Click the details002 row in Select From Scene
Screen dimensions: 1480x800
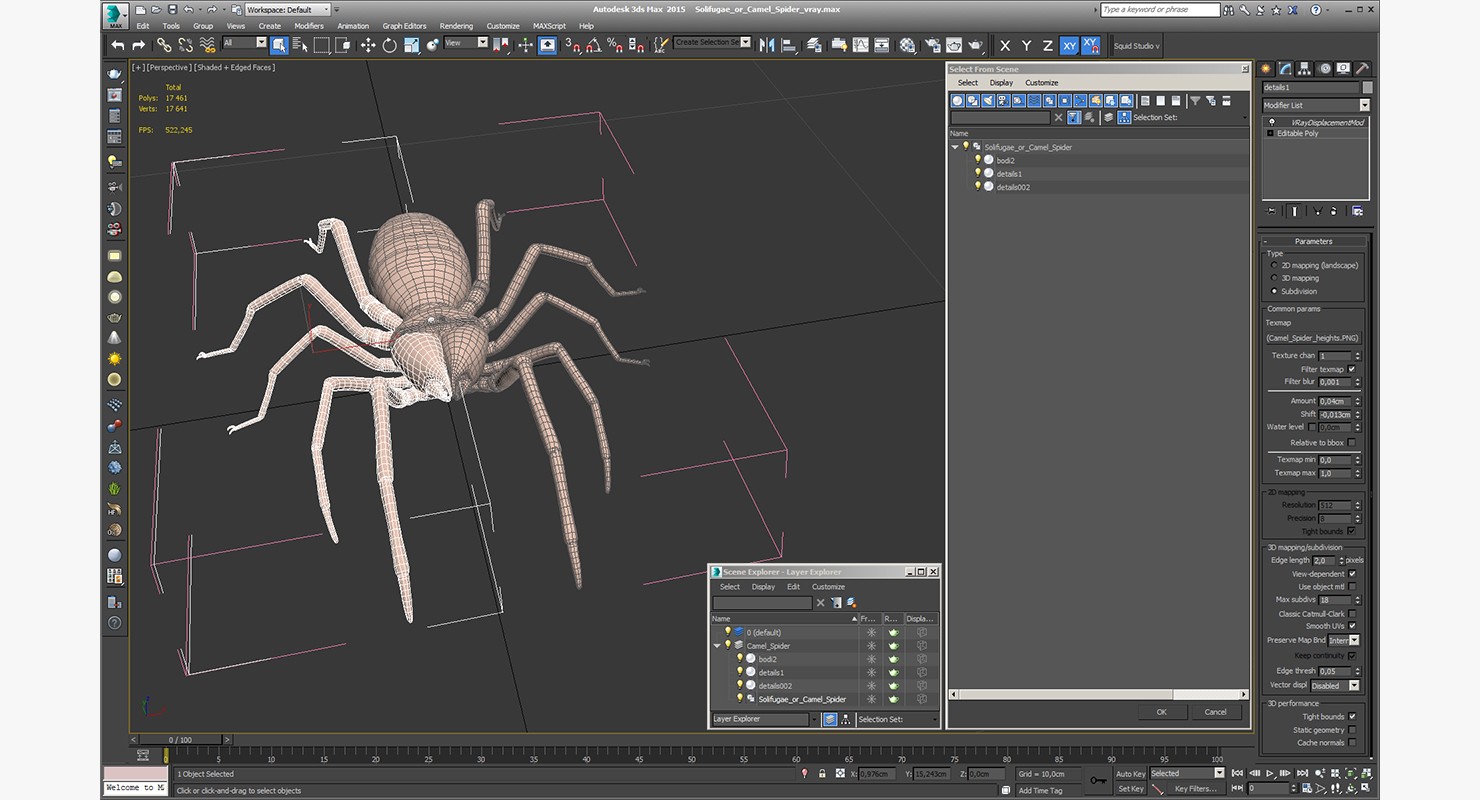[x=1099, y=187]
